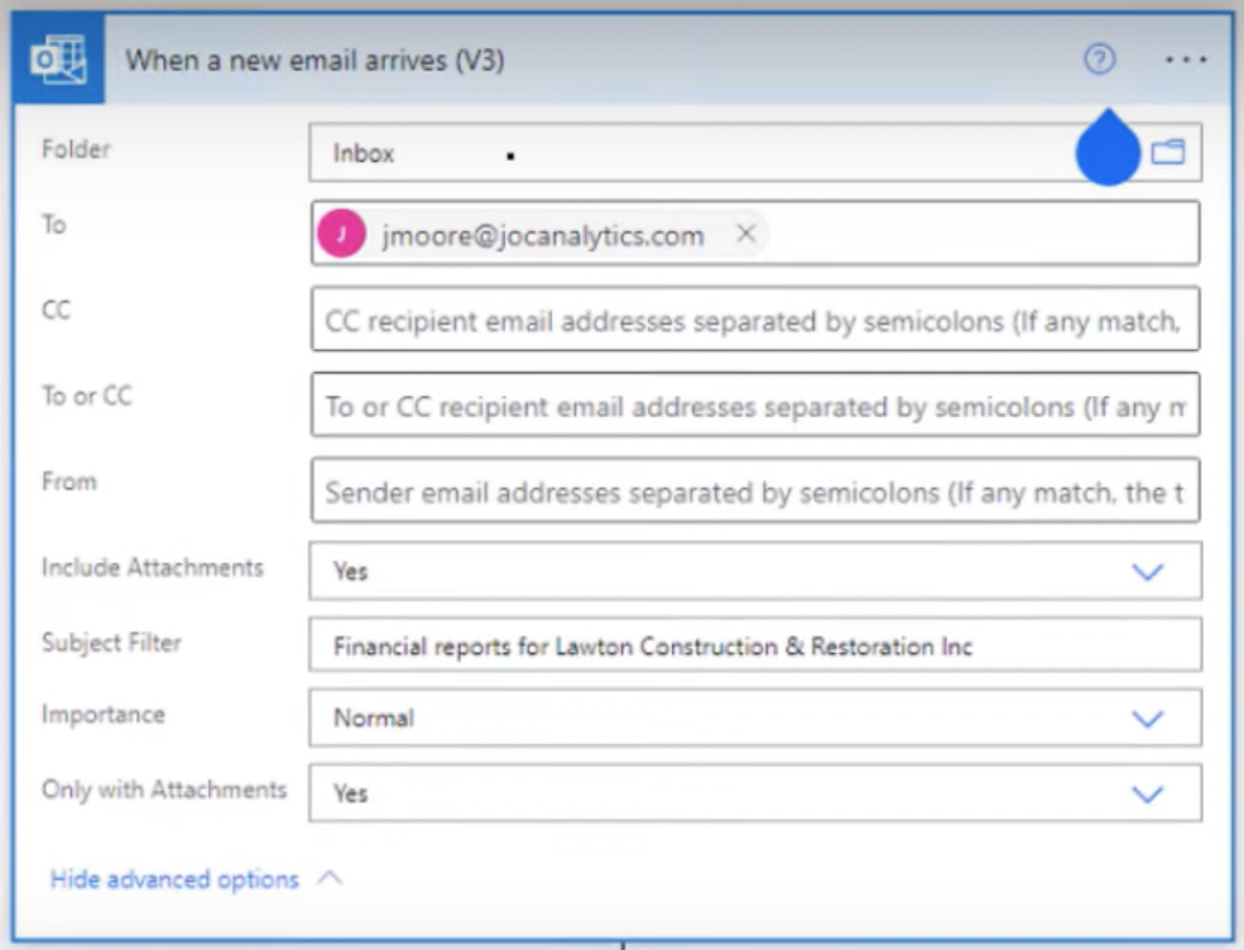1244x950 pixels.
Task: Click the Folder field showing Inbox
Action: click(x=755, y=153)
